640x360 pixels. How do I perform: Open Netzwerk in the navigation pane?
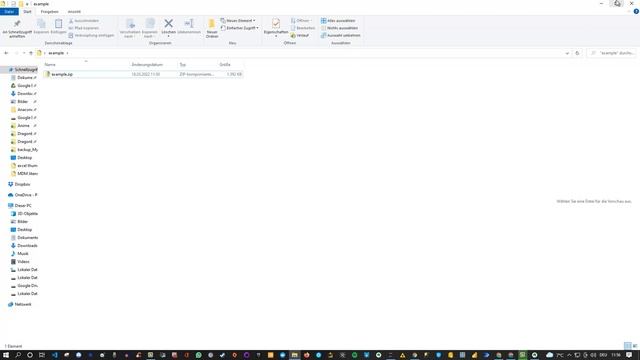(x=20, y=304)
